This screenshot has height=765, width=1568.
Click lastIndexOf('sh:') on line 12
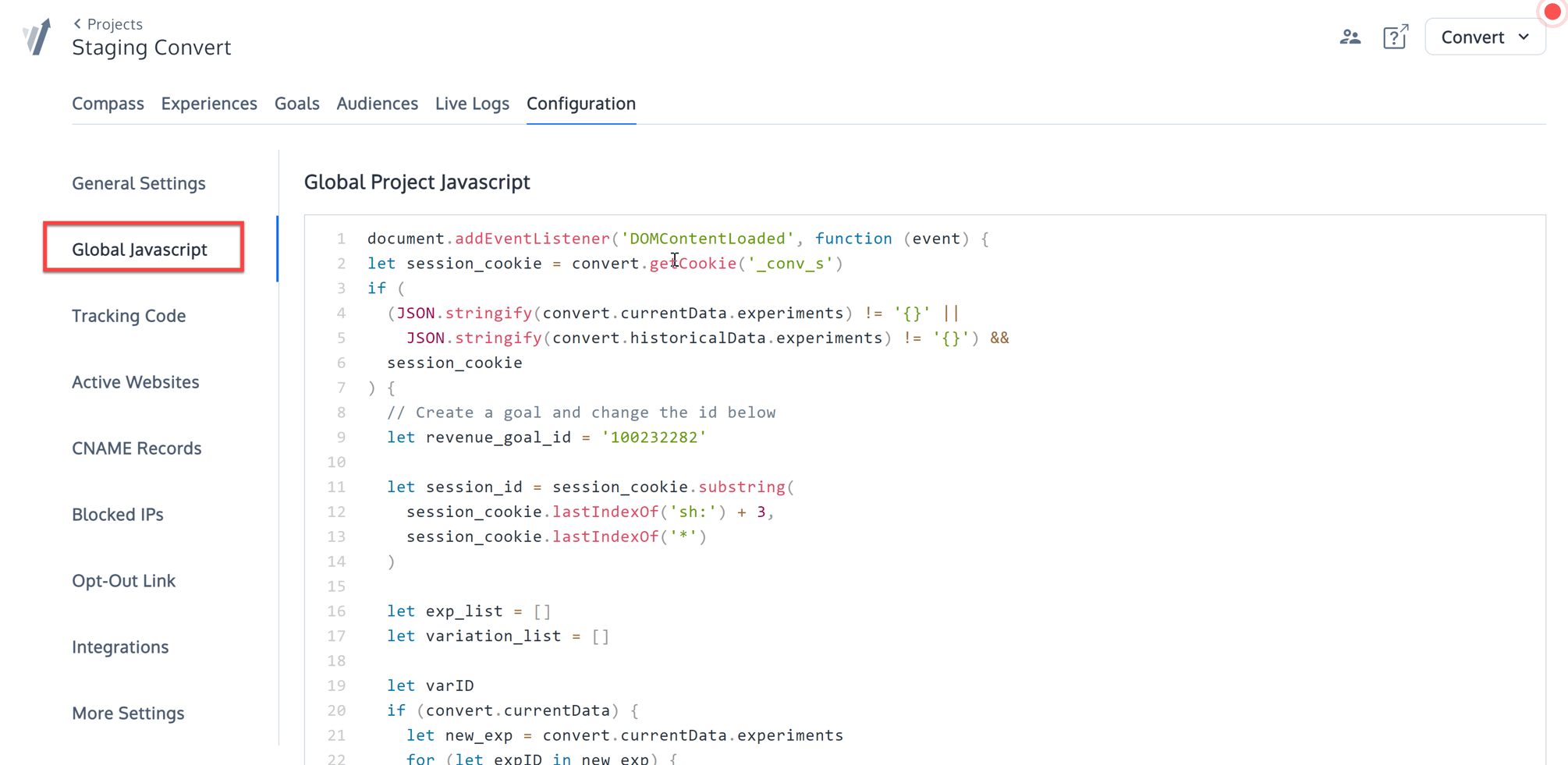point(640,512)
